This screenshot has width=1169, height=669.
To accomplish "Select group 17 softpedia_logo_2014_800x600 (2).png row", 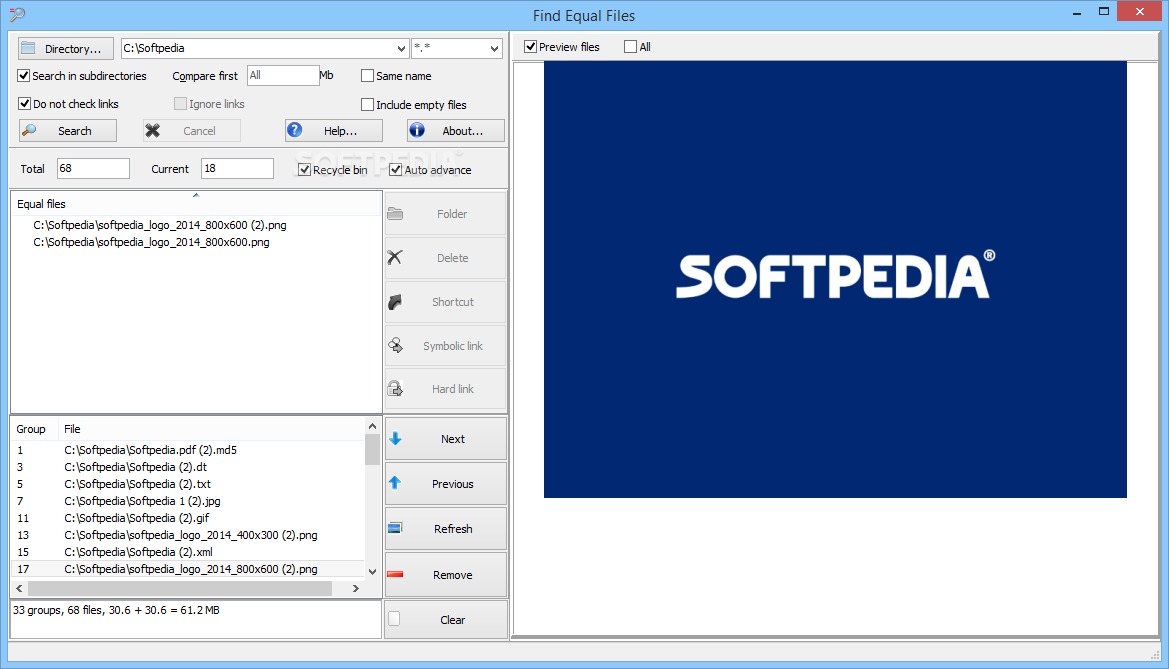I will [x=188, y=569].
